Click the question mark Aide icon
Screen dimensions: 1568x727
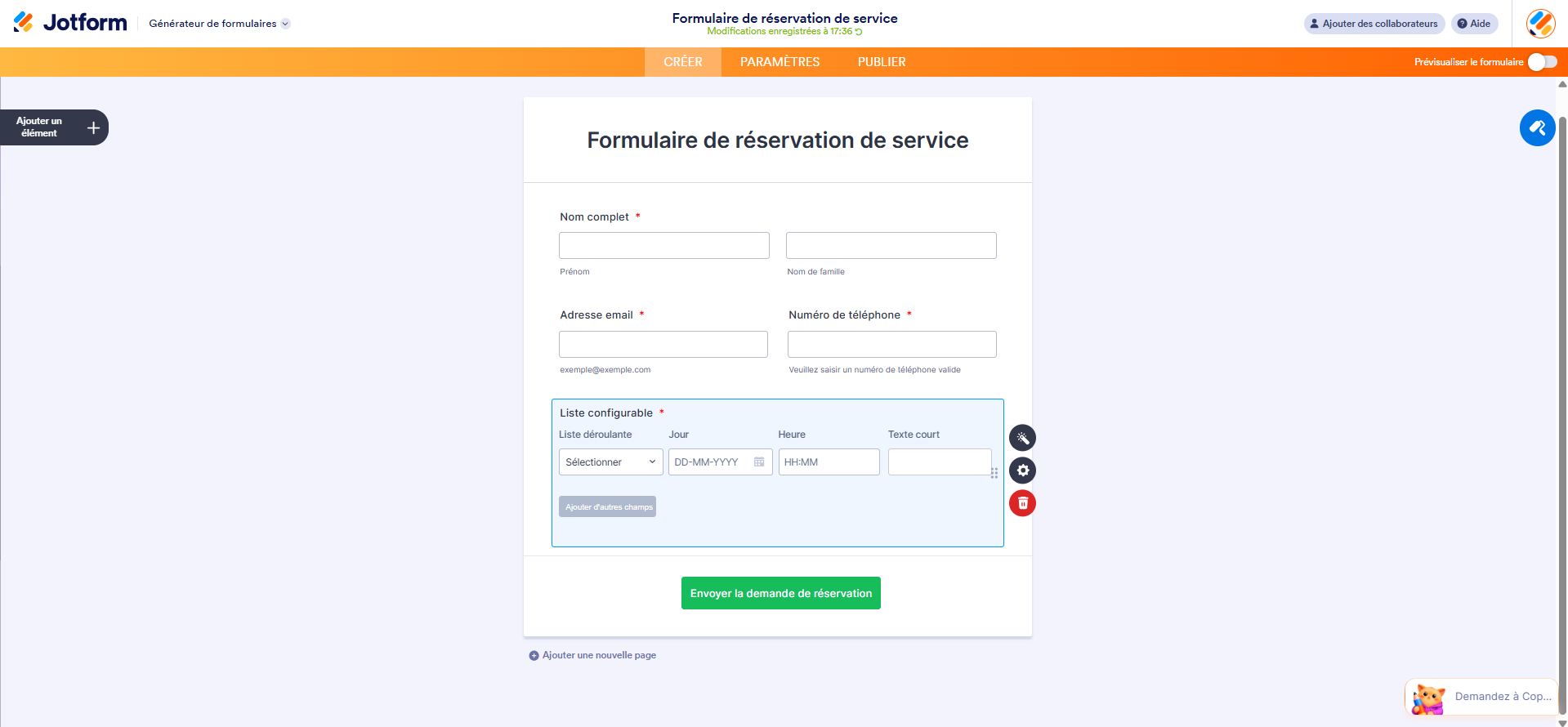tap(1461, 24)
